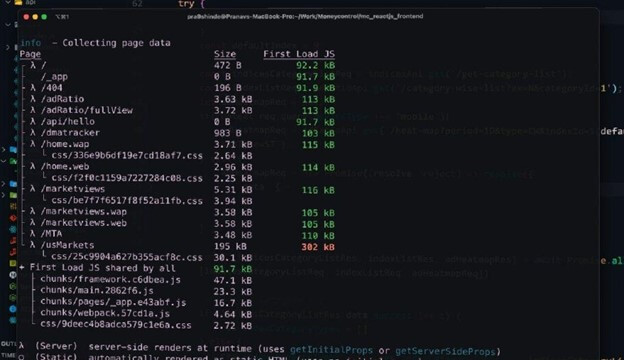Click the '103 kB' dmatracker load value
Screen dimensions: 624x360
tap(318, 133)
